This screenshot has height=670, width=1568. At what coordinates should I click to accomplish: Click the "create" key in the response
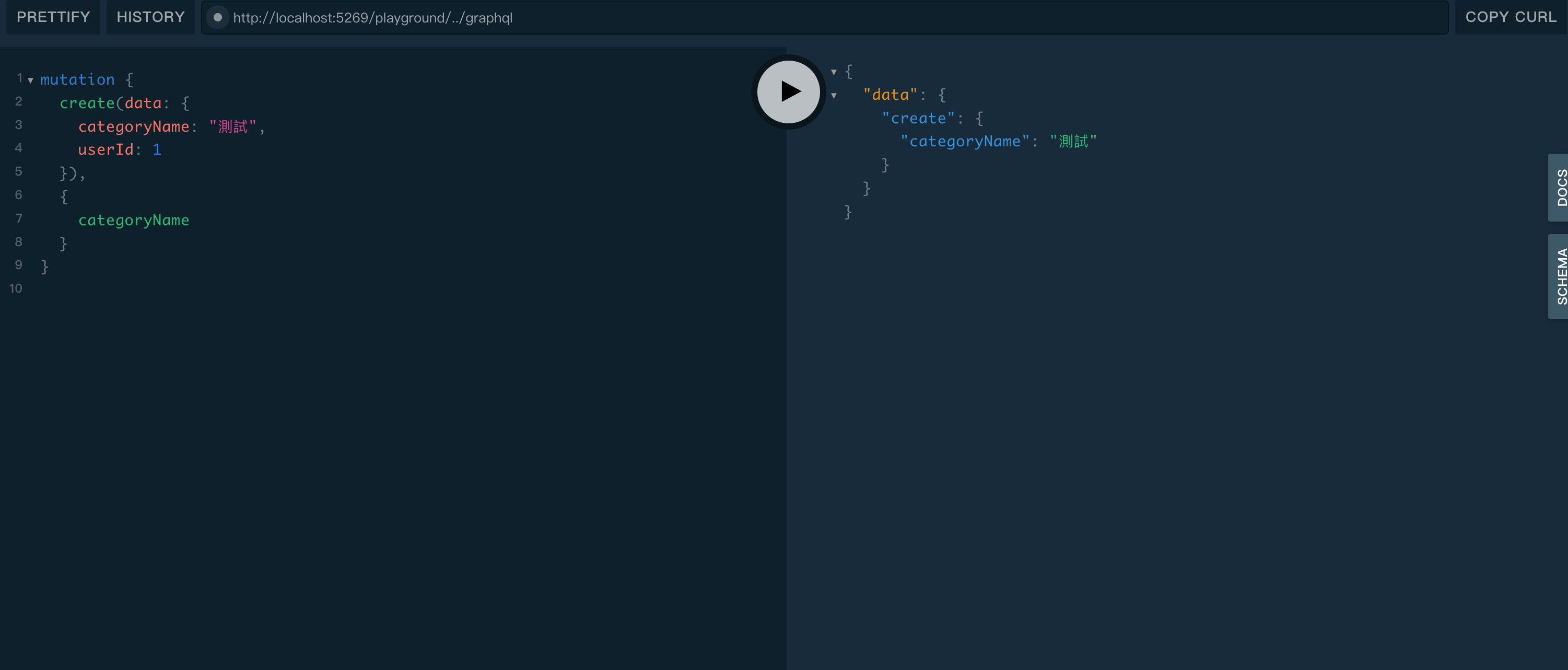pos(918,118)
